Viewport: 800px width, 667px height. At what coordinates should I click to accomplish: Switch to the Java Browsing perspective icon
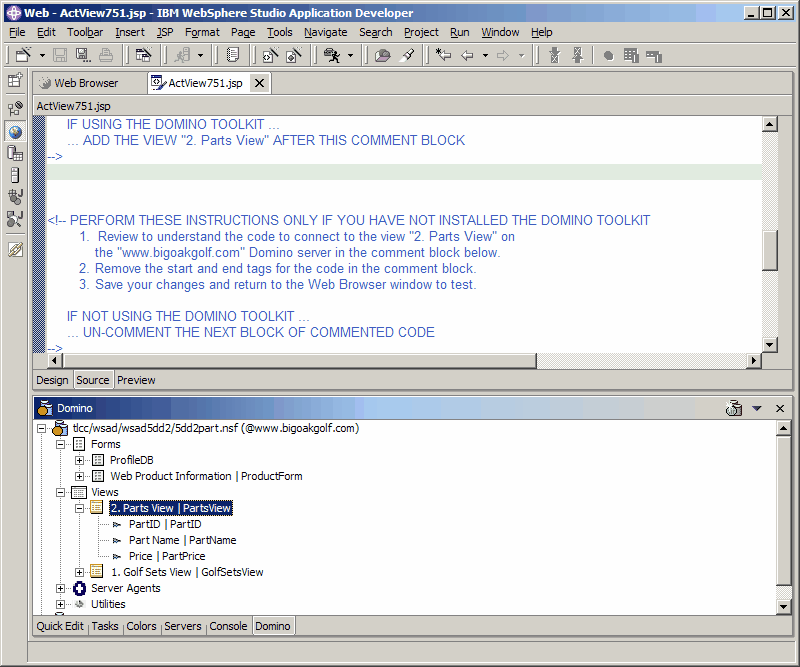[15, 219]
